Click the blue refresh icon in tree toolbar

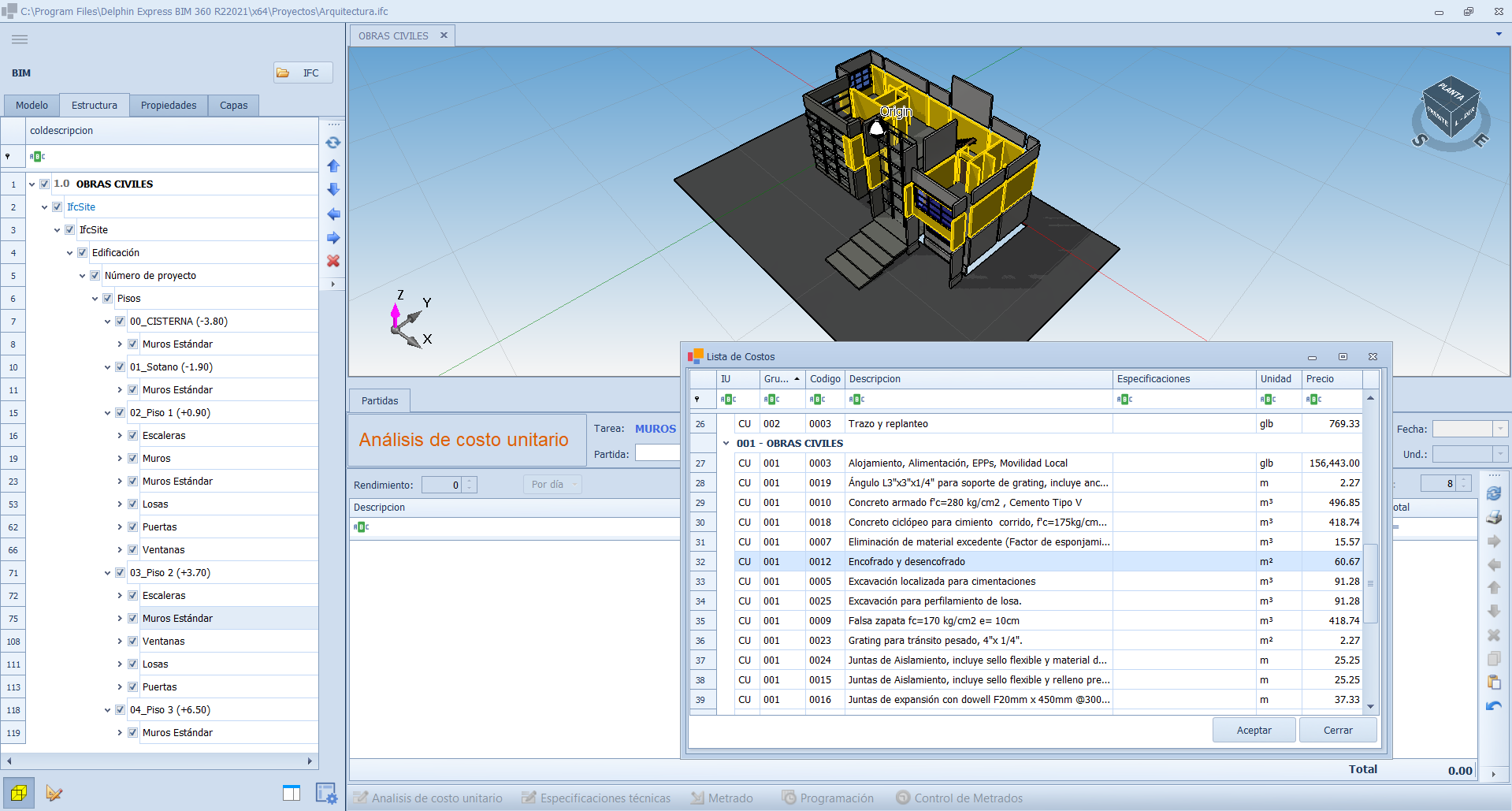333,143
